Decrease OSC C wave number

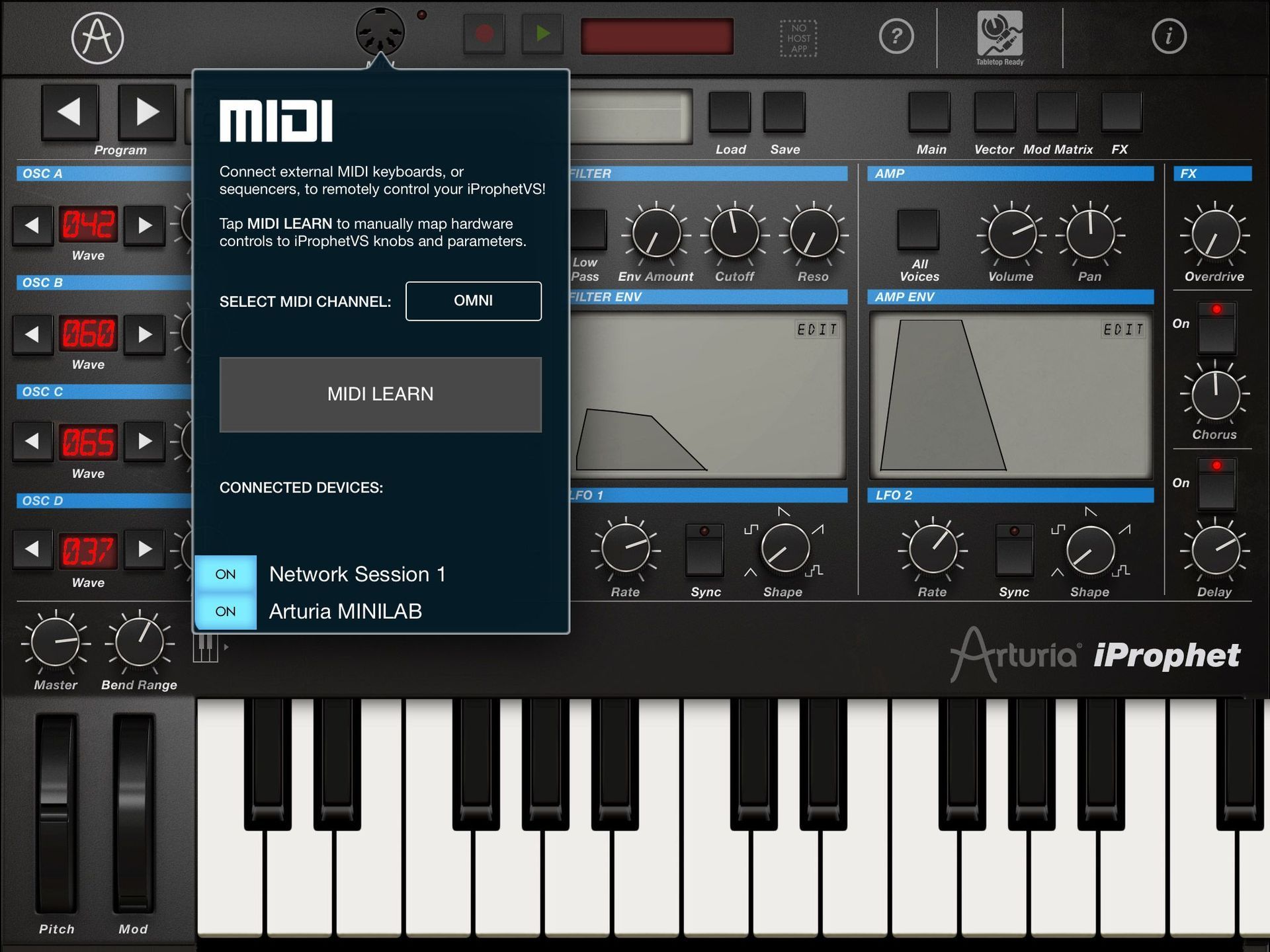tap(32, 441)
